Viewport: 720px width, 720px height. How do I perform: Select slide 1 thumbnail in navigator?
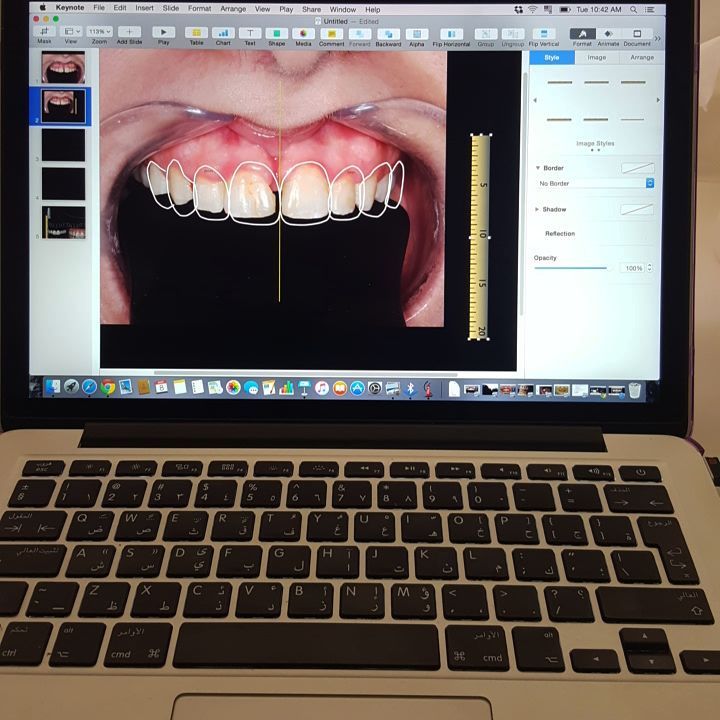pyautogui.click(x=63, y=67)
